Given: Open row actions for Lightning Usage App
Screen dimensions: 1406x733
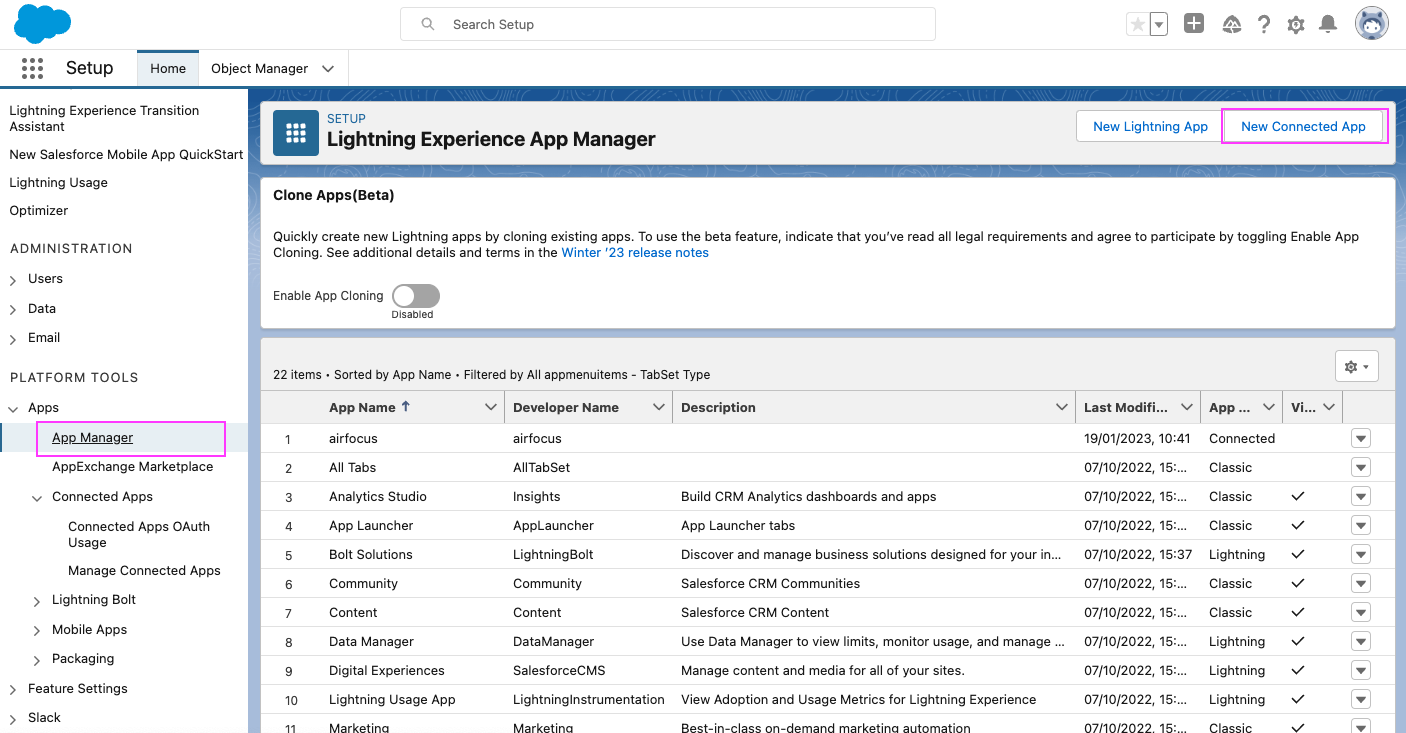Looking at the screenshot, I should (x=1360, y=699).
